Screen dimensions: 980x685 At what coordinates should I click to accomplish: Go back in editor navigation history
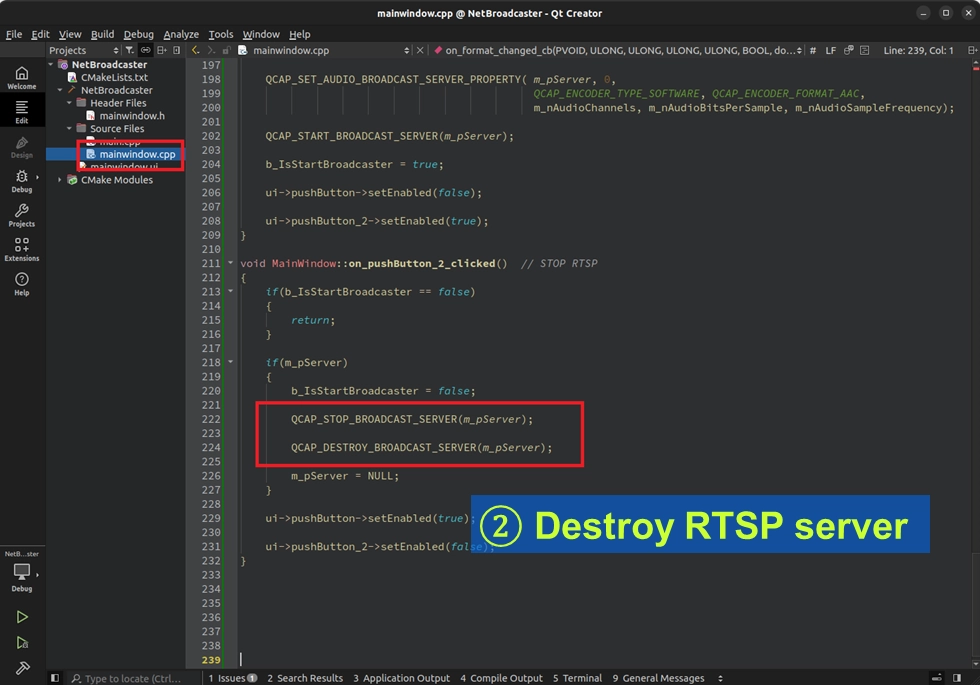point(196,50)
